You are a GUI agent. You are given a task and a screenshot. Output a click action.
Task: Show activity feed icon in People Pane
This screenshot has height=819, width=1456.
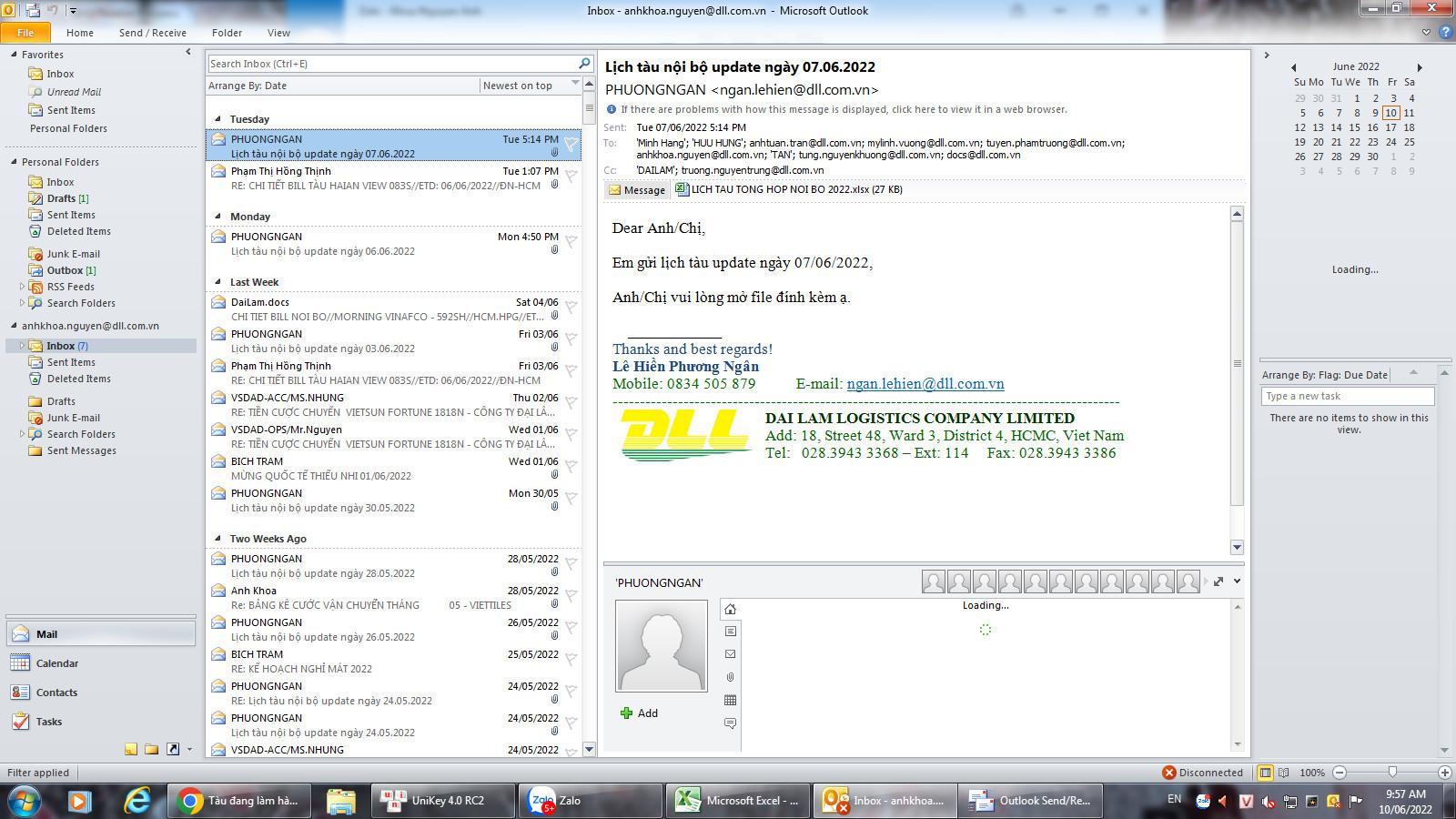[x=730, y=632]
